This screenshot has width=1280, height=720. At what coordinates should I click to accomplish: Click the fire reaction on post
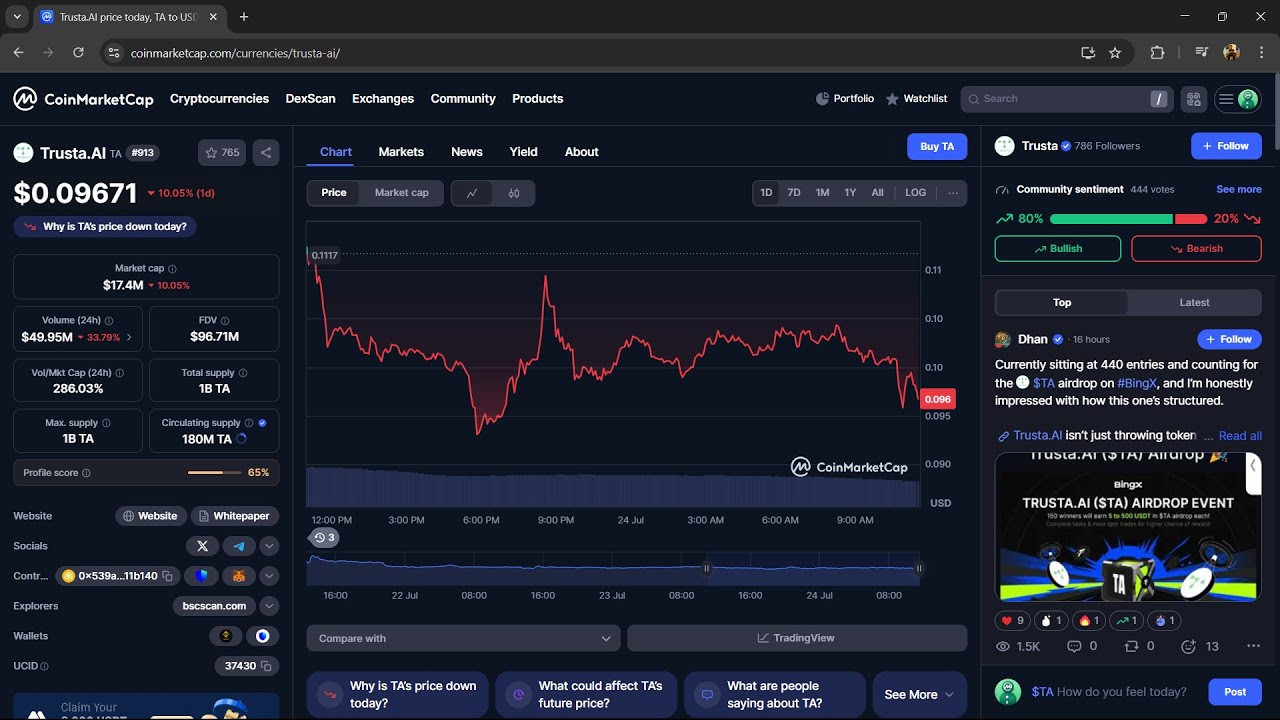(x=1089, y=621)
